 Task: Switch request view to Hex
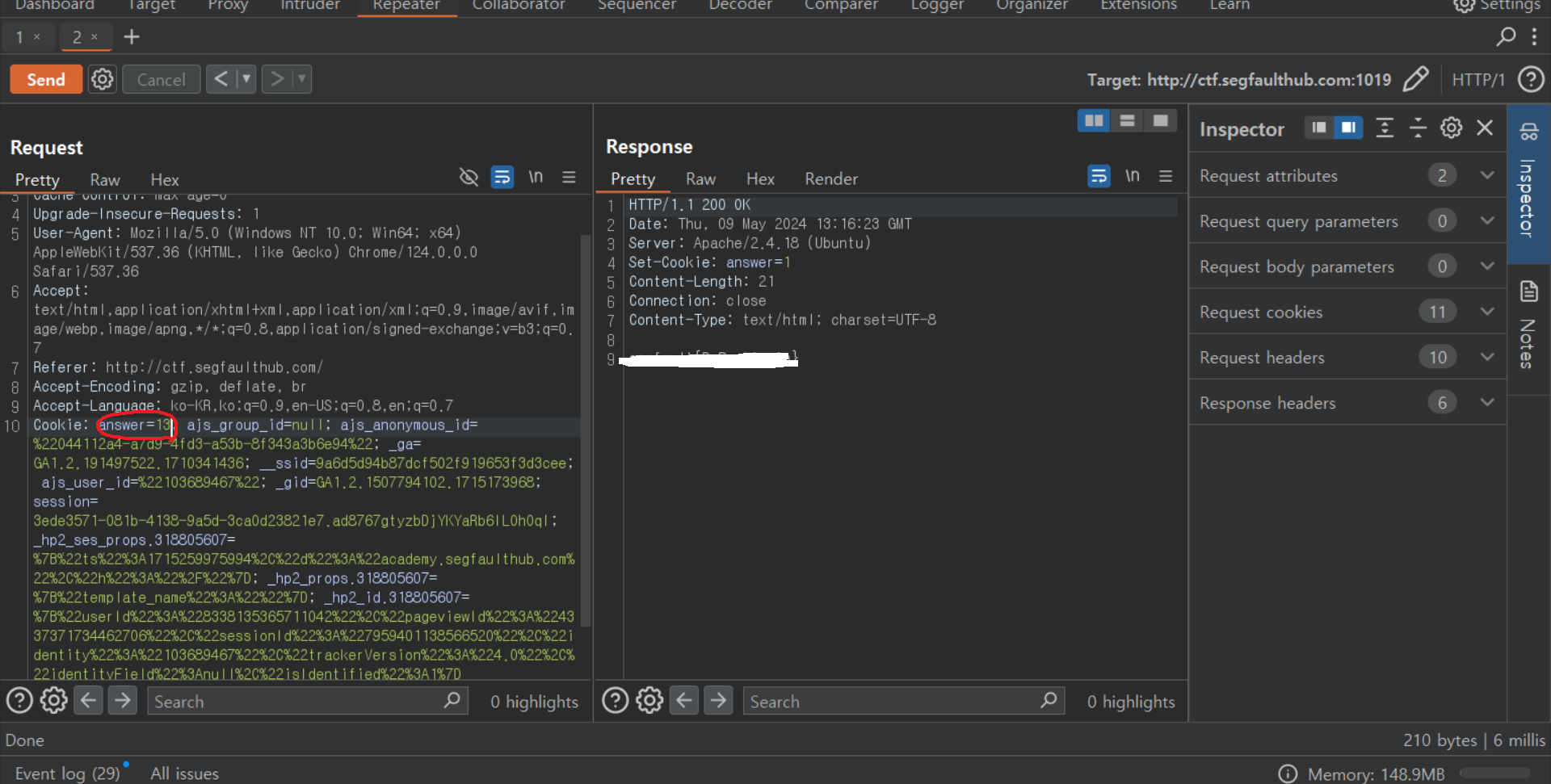point(165,179)
